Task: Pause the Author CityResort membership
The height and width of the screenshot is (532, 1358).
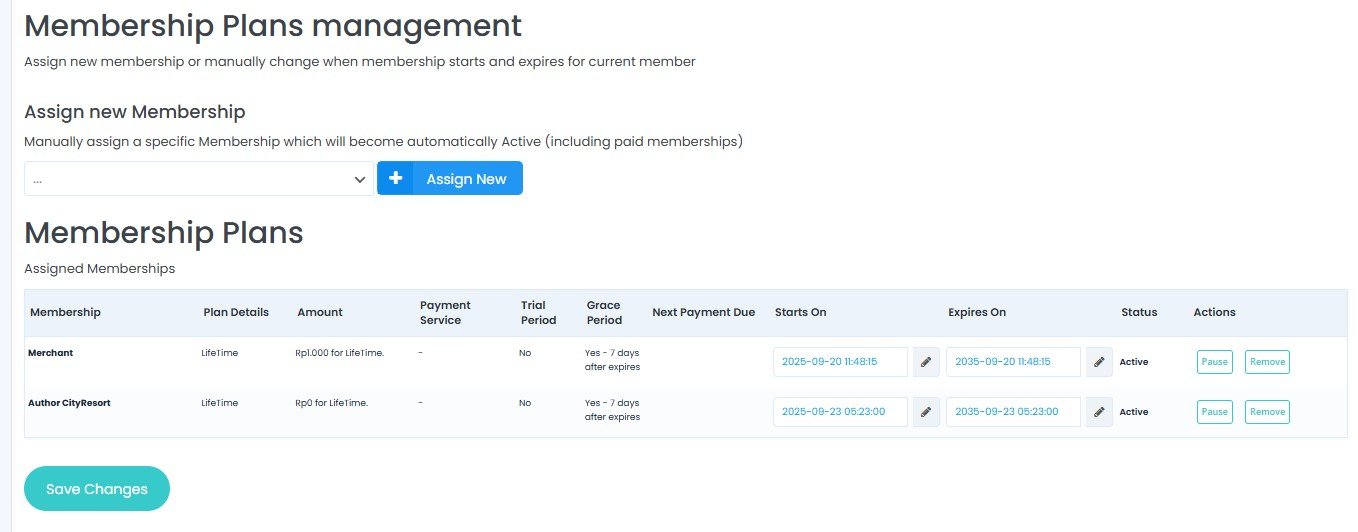Action: click(x=1214, y=412)
